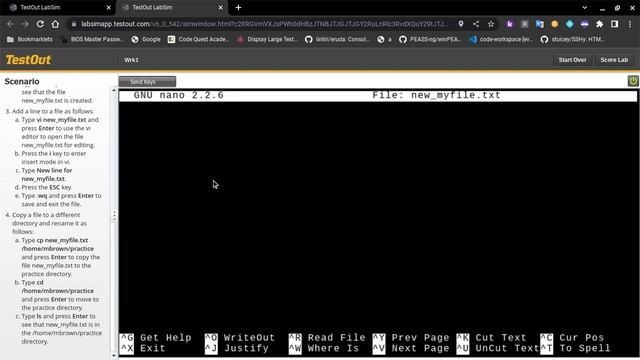Open the browser home page
Screen dimensions: 640x360
click(55, 24)
